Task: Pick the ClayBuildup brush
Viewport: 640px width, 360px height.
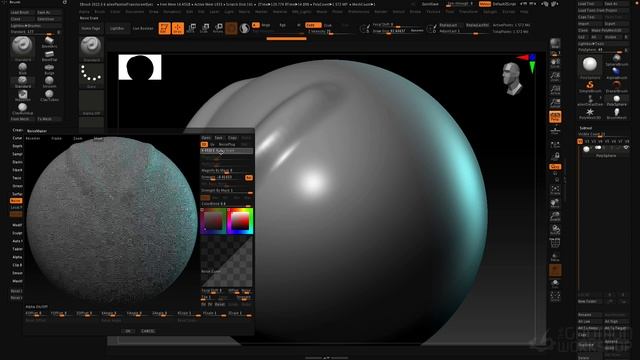Action: 22,109
